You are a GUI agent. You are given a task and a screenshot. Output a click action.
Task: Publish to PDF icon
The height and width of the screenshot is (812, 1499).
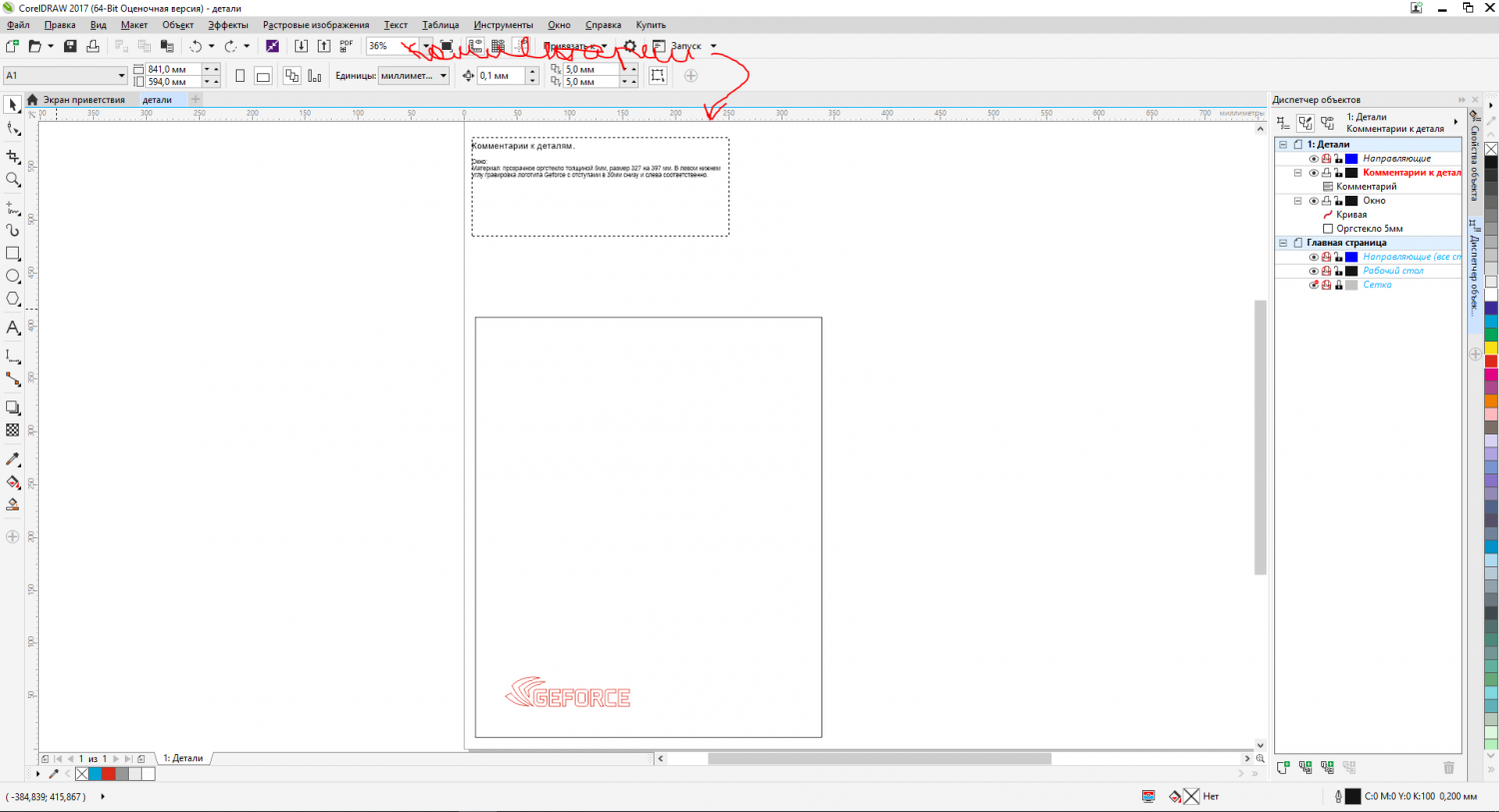pyautogui.click(x=347, y=46)
